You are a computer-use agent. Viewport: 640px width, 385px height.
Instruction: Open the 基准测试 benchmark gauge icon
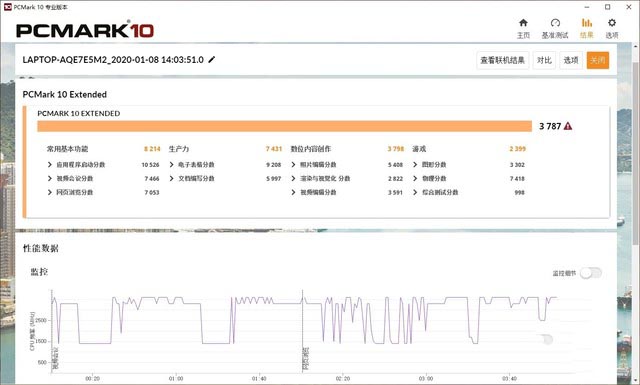coord(555,23)
